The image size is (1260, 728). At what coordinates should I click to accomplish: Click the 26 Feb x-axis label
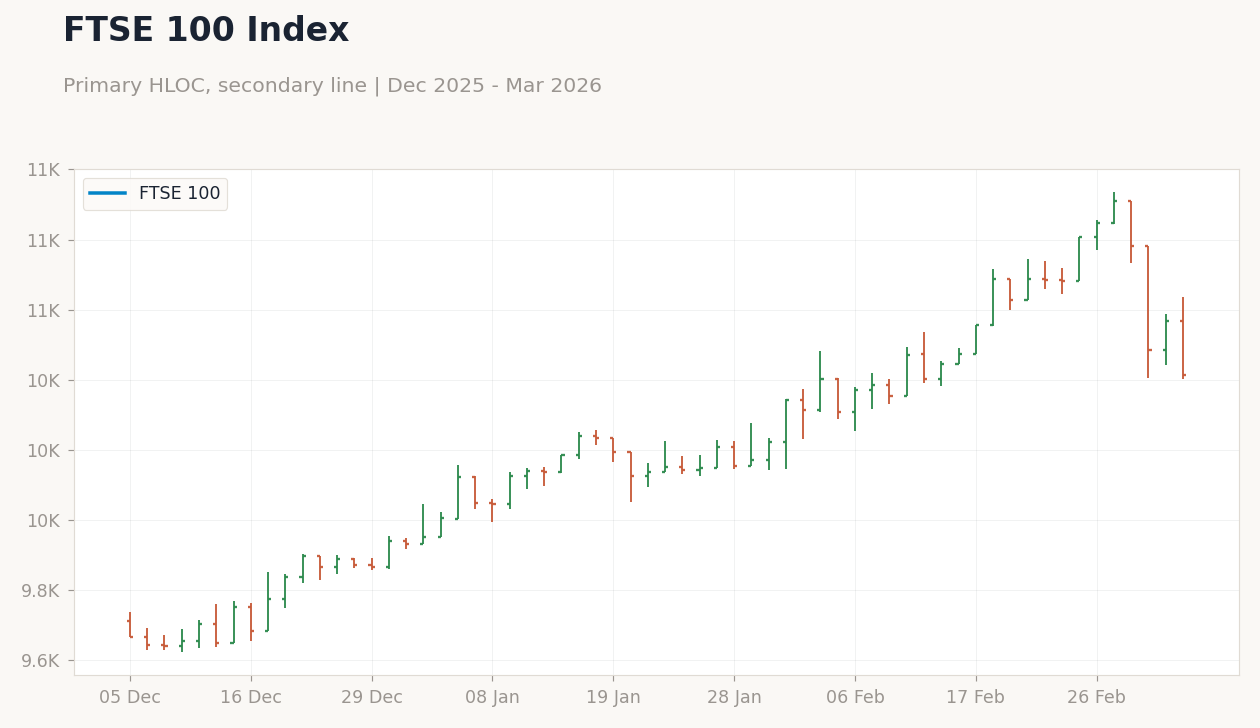point(1096,697)
